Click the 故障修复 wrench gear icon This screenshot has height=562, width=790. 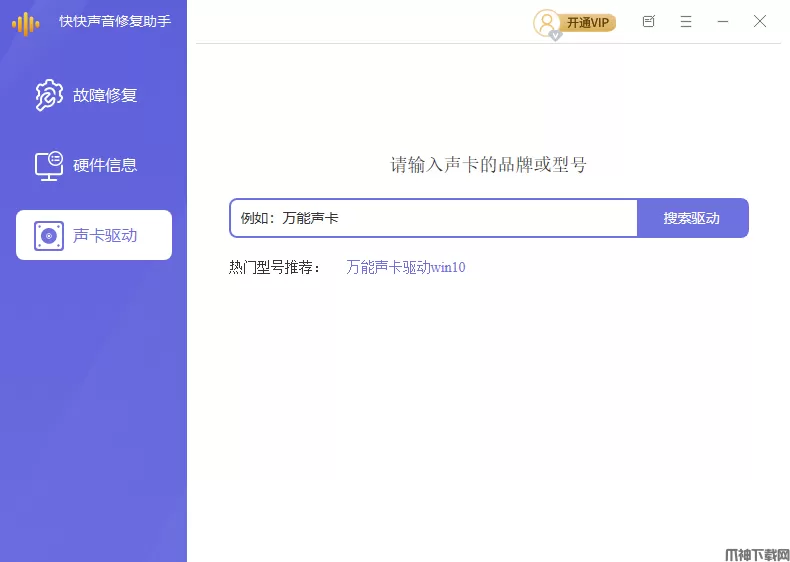[x=49, y=95]
